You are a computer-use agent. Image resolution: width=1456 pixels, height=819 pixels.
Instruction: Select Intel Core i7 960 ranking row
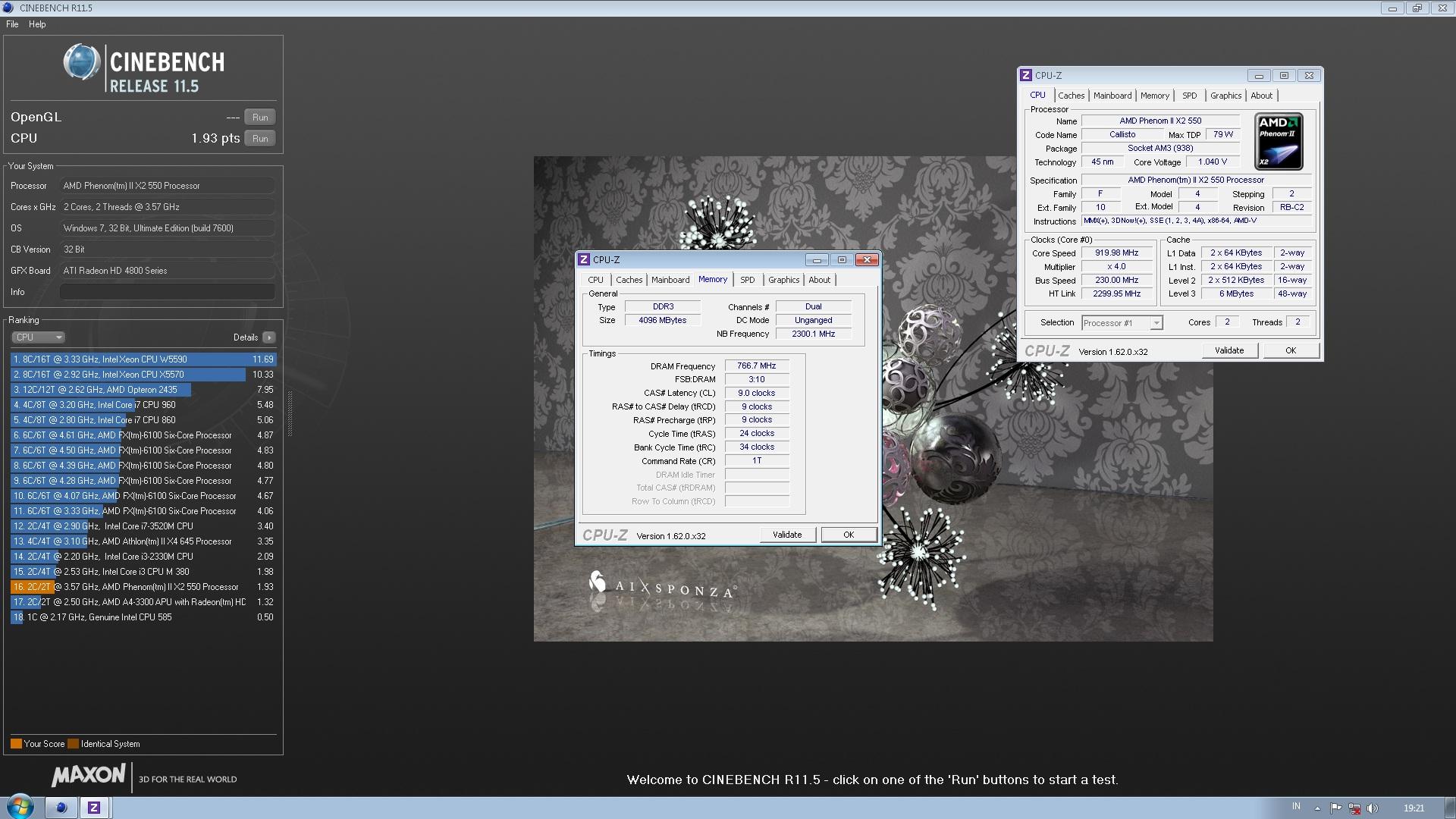143,405
